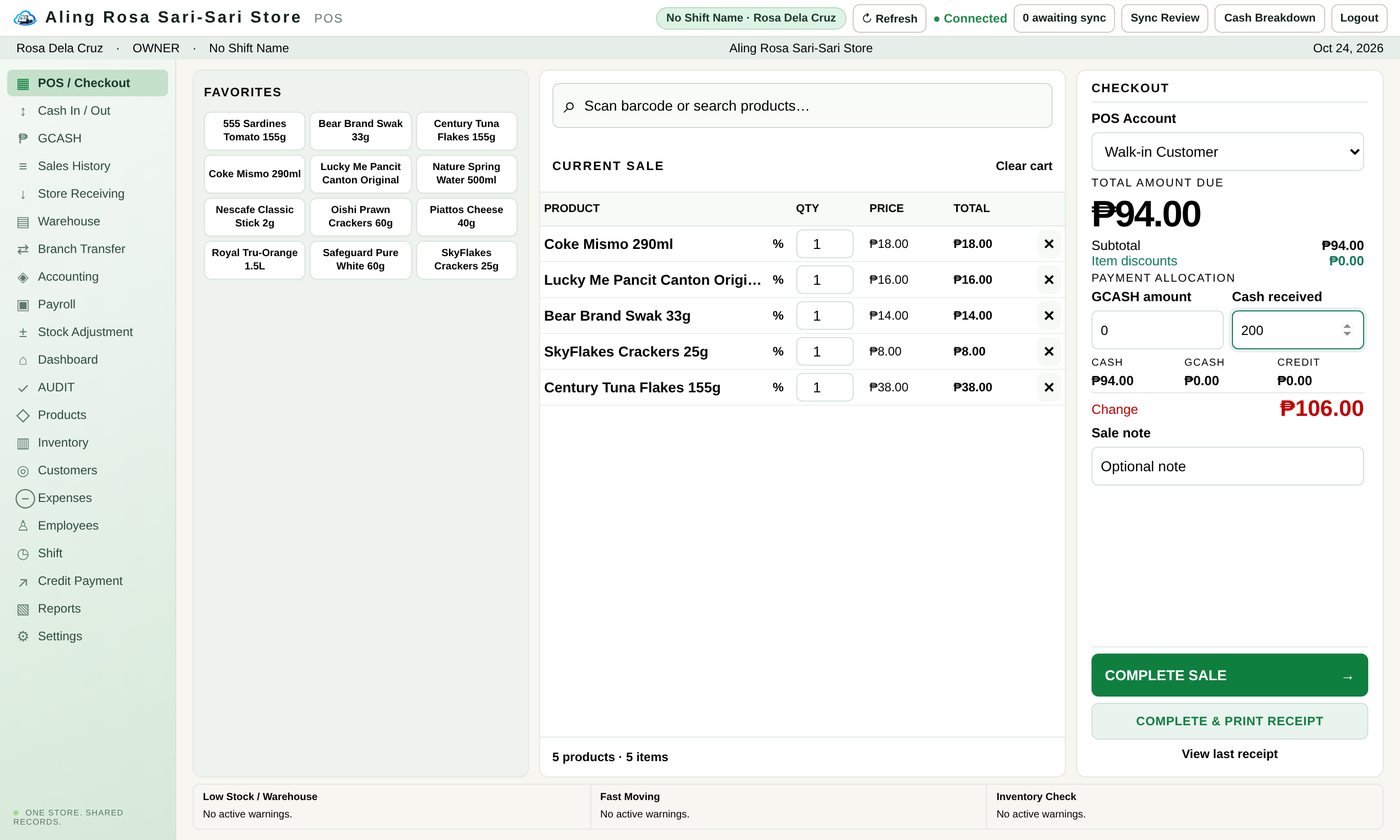The width and height of the screenshot is (1400, 840).
Task: Click View last receipt link
Action: 1229,754
